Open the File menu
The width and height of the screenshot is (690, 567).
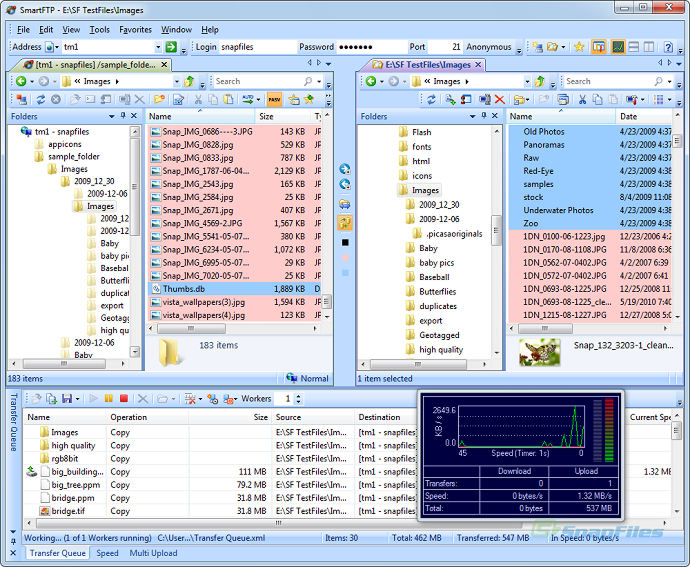(x=23, y=29)
